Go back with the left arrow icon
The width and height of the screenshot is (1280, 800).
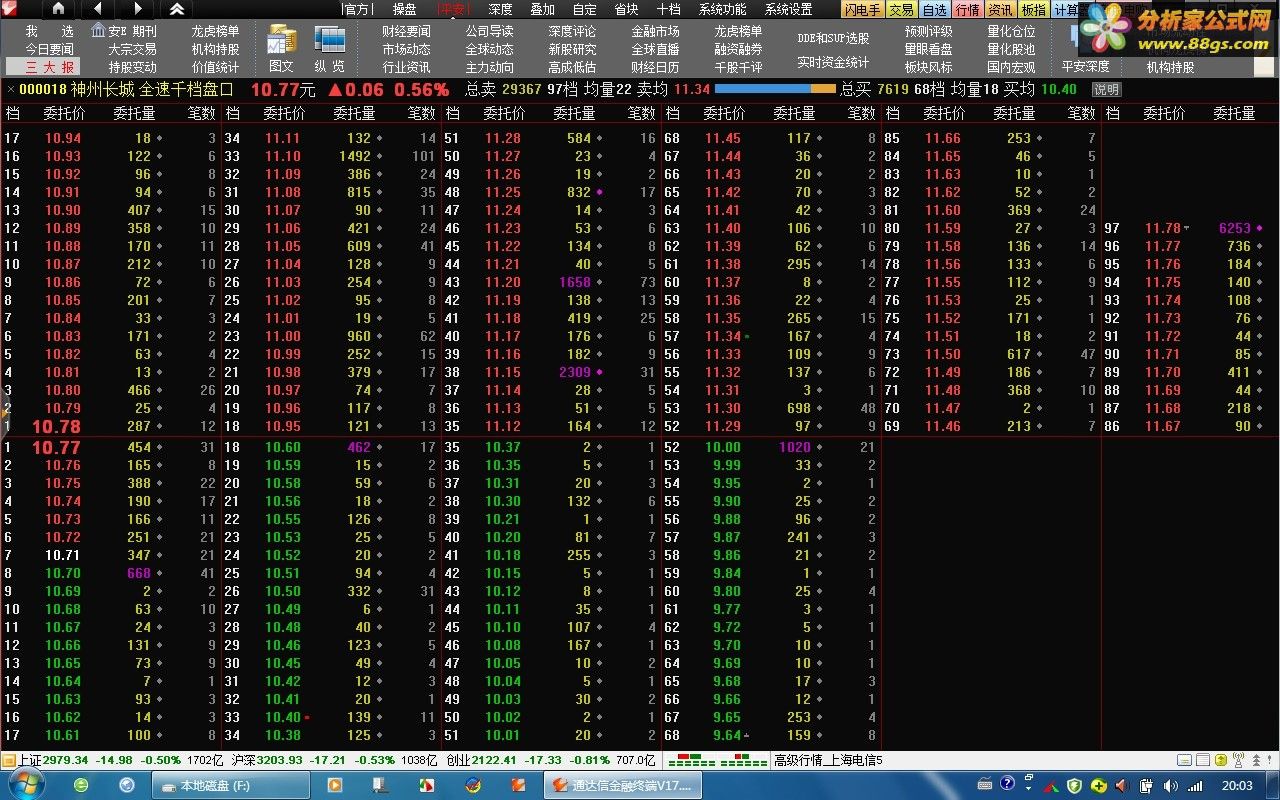tap(97, 9)
